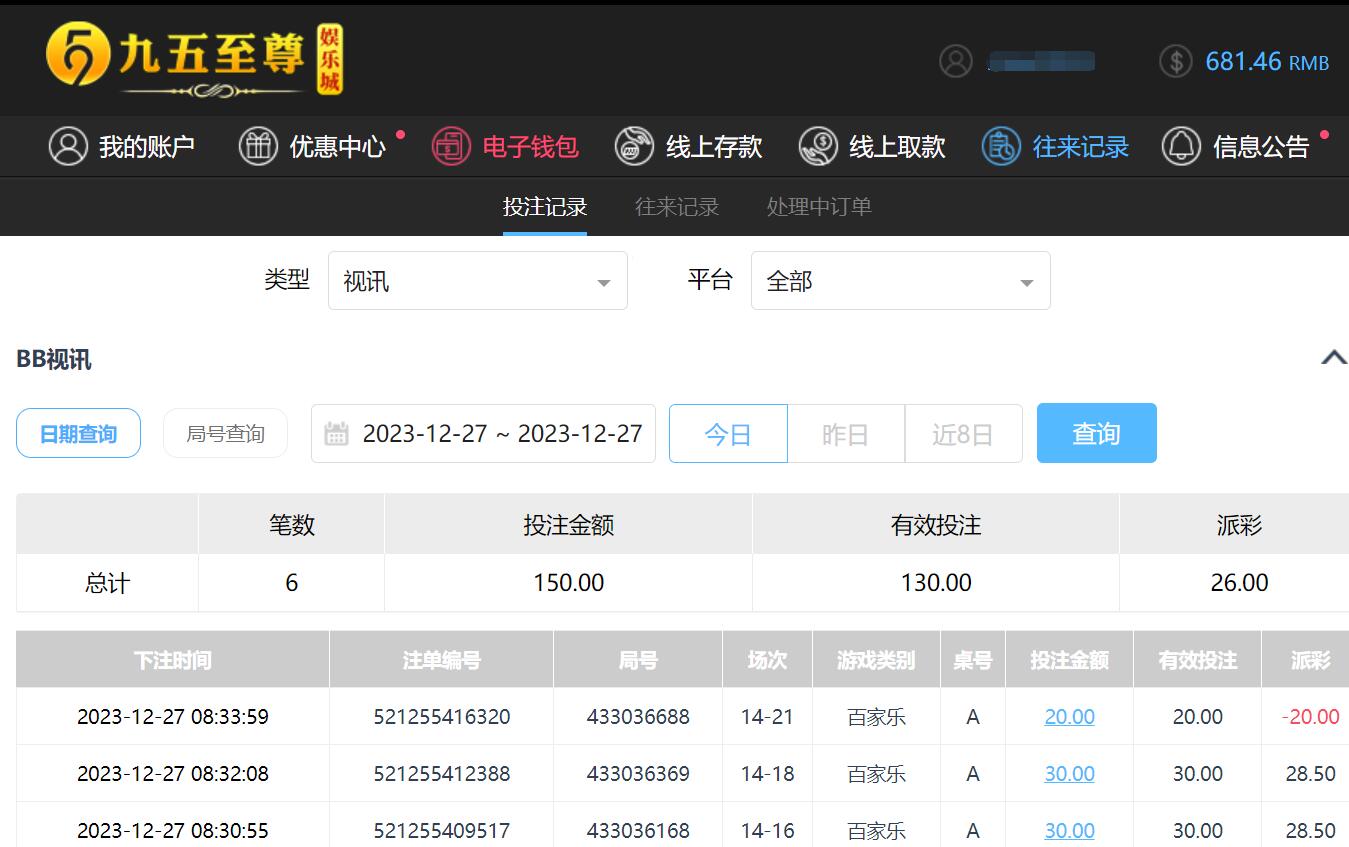
Task: Select 日期查询 query mode
Action: (78, 434)
